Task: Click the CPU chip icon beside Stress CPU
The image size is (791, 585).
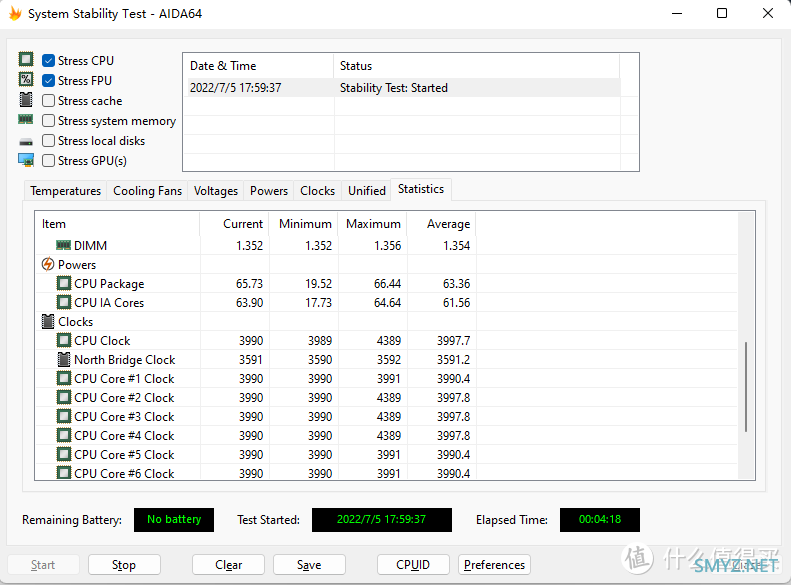Action: coord(26,59)
